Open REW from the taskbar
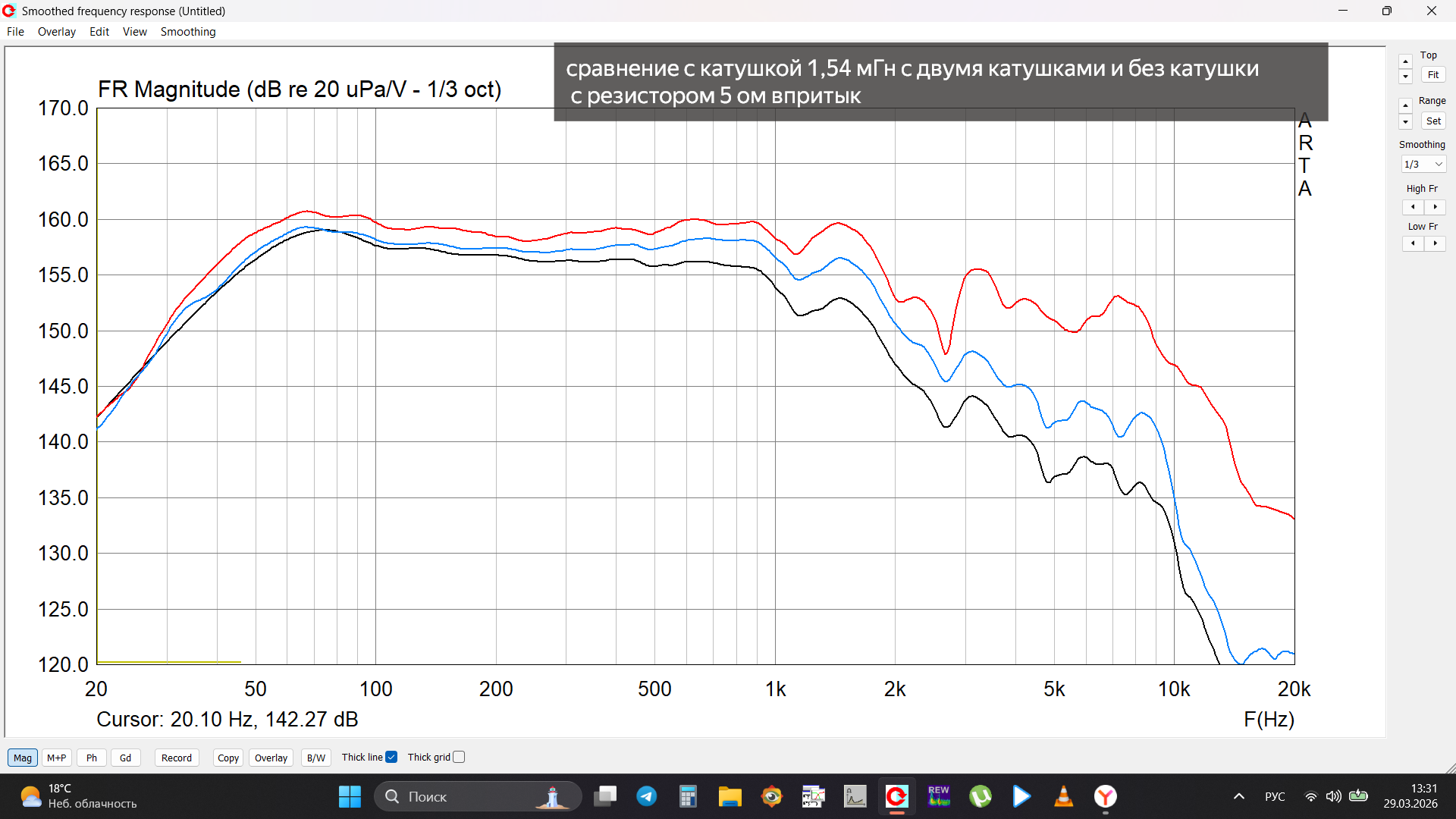This screenshot has width=1456, height=819. (x=939, y=796)
